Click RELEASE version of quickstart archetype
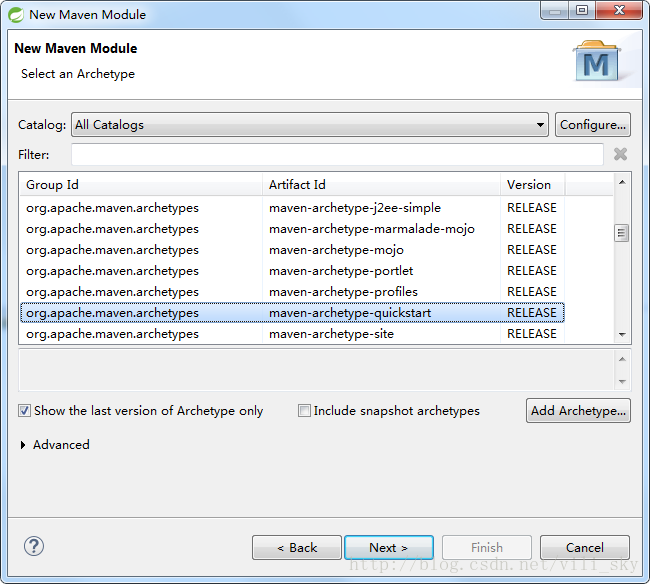This screenshot has height=584, width=650. click(x=531, y=313)
